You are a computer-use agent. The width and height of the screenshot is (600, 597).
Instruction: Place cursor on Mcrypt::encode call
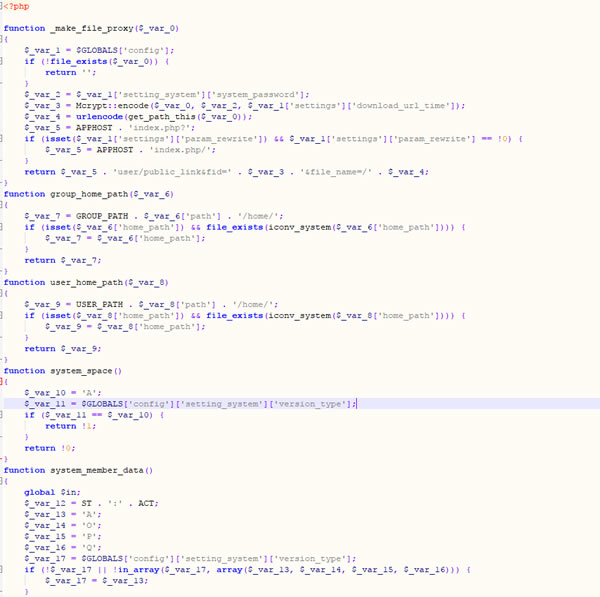pyautogui.click(x=112, y=106)
